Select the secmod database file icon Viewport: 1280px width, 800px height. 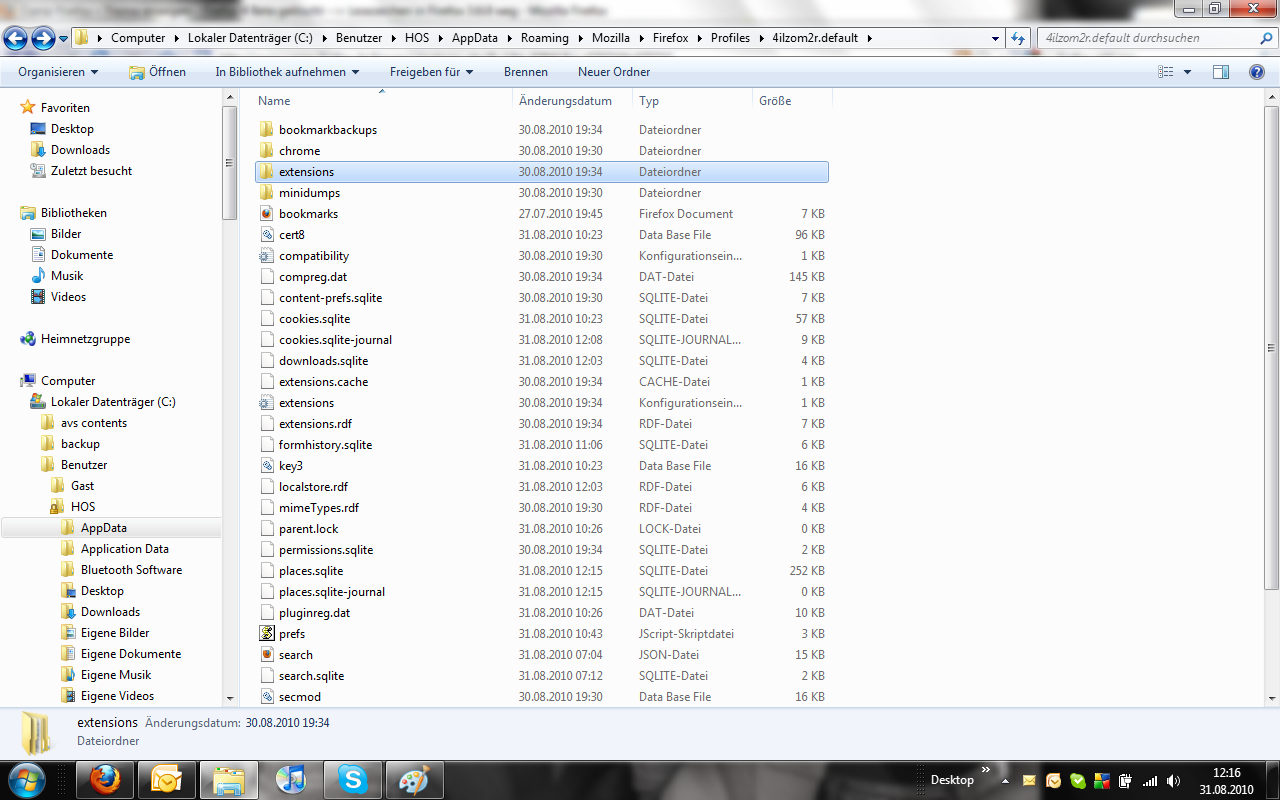point(266,697)
